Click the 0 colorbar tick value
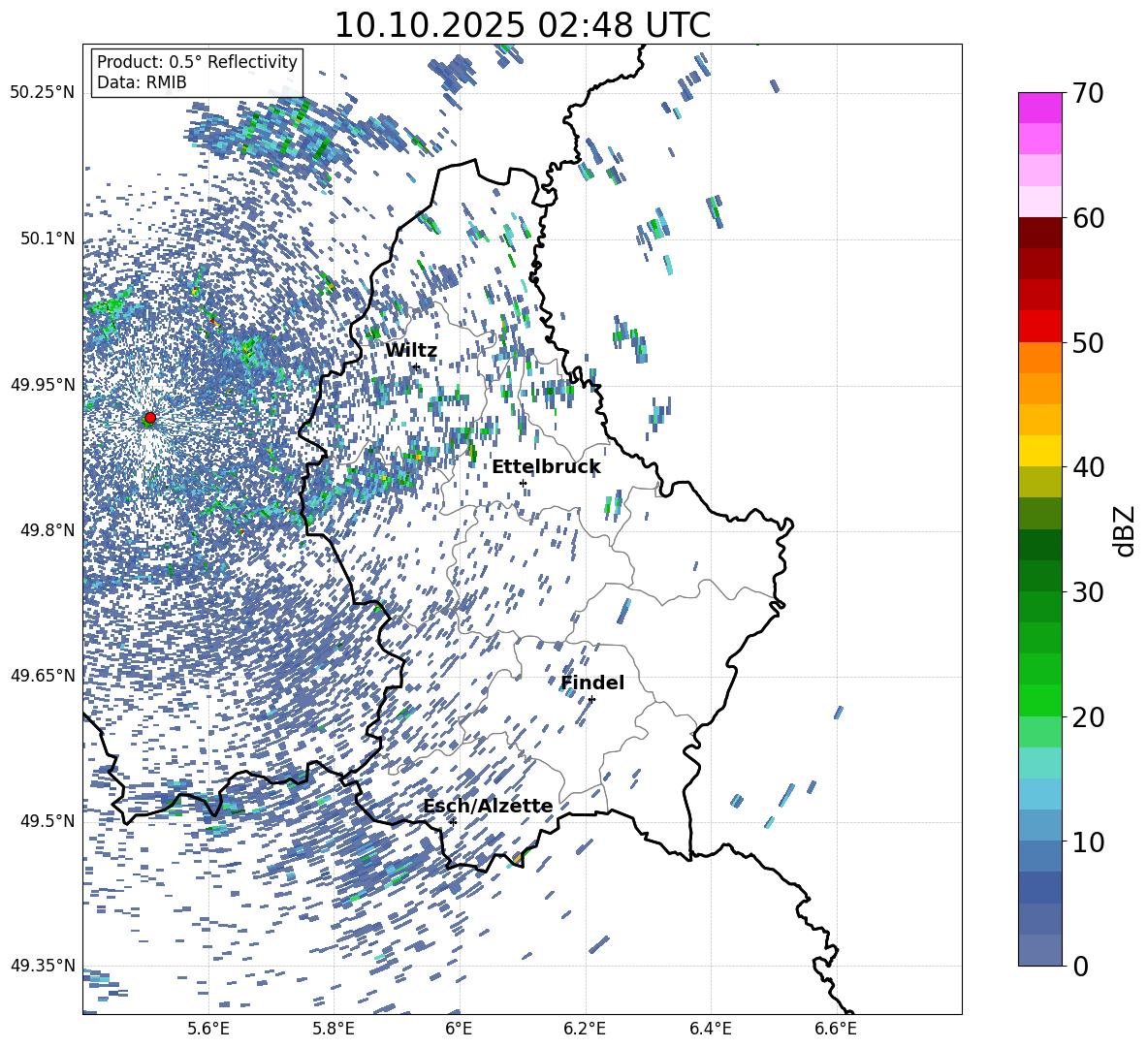Image resolution: width=1148 pixels, height=1048 pixels. pos(1080,966)
